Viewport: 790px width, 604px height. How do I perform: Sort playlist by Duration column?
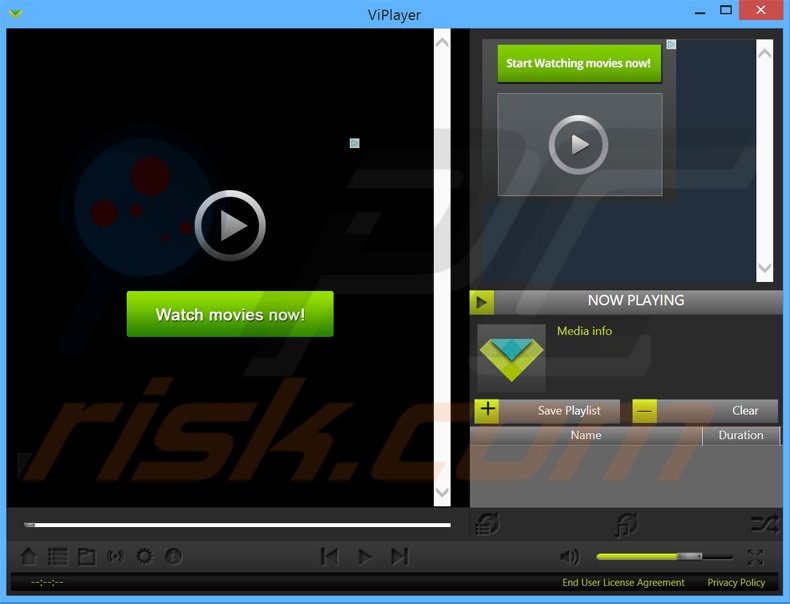point(741,435)
